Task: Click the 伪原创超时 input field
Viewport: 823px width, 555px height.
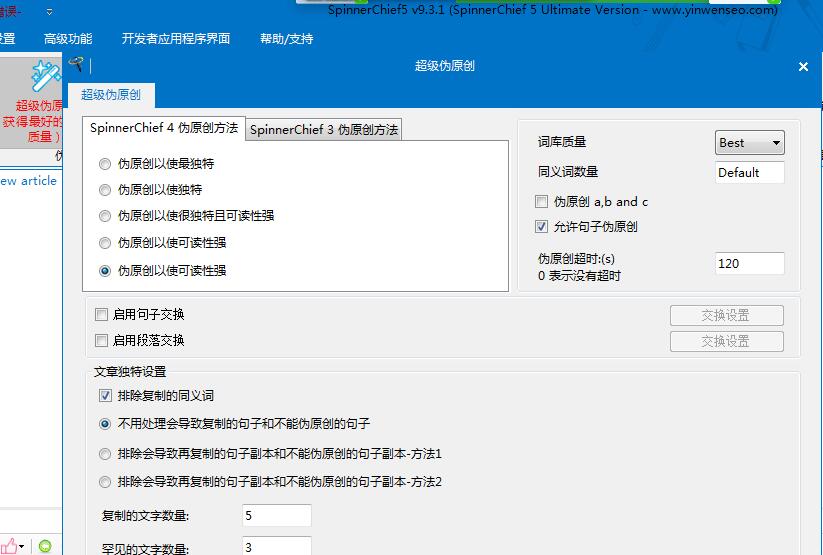Action: coord(750,264)
